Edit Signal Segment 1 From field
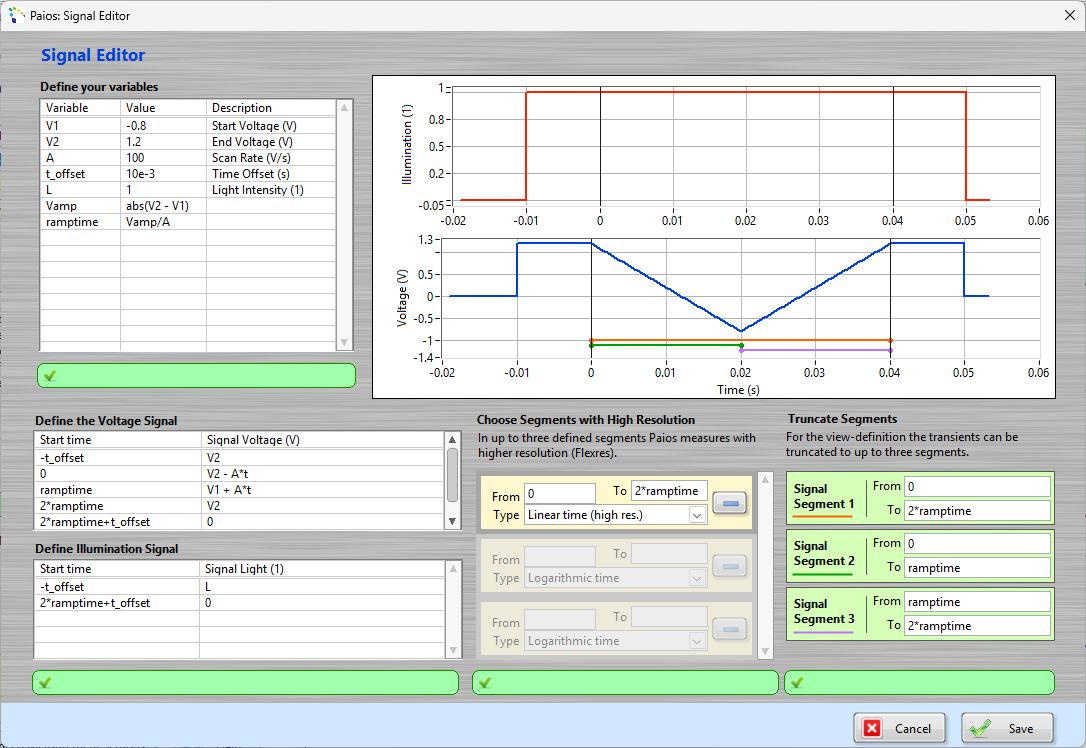 pyautogui.click(x=977, y=486)
